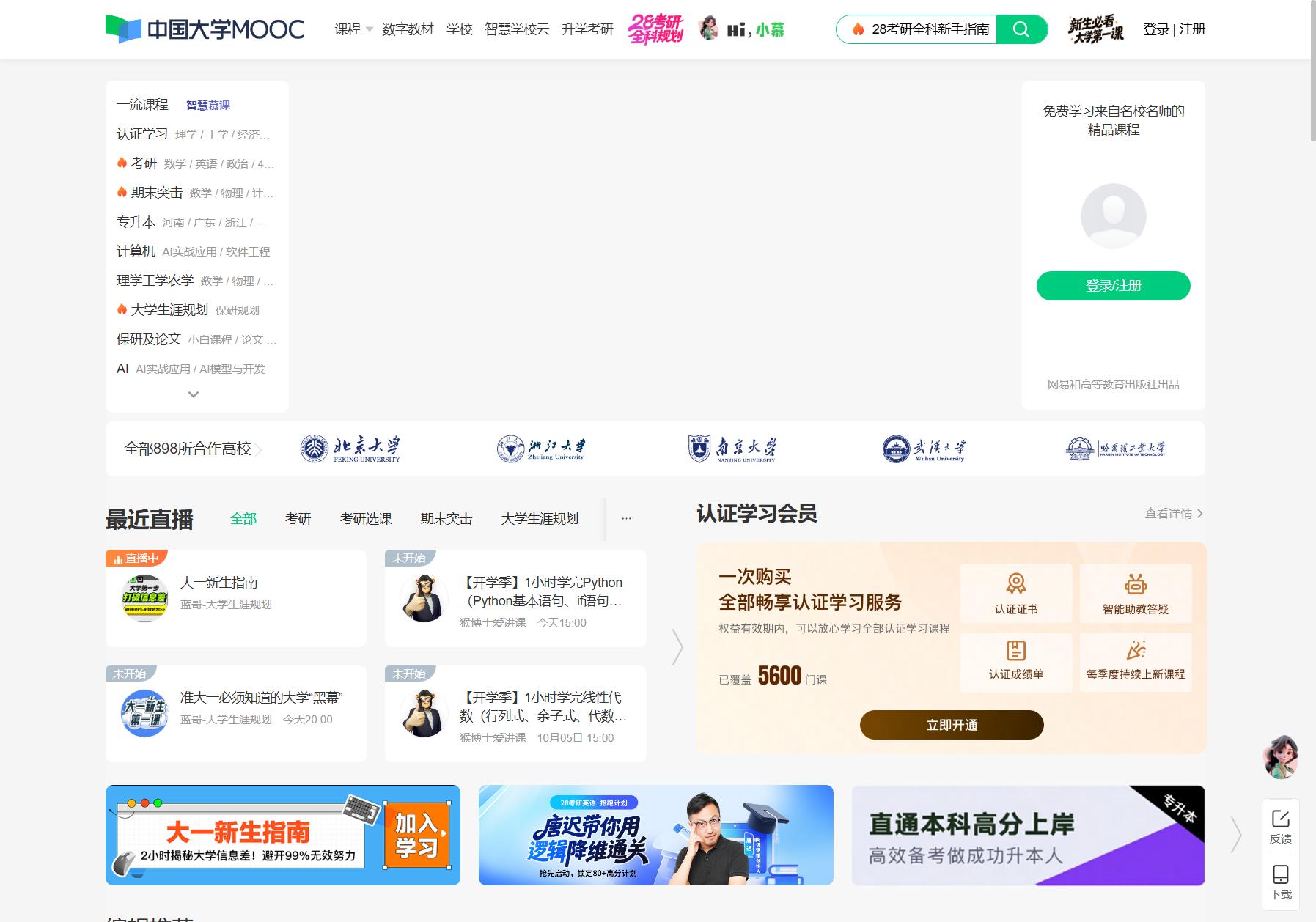Click the green 登录/注册 button
Image resolution: width=1316 pixels, height=922 pixels.
point(1113,286)
